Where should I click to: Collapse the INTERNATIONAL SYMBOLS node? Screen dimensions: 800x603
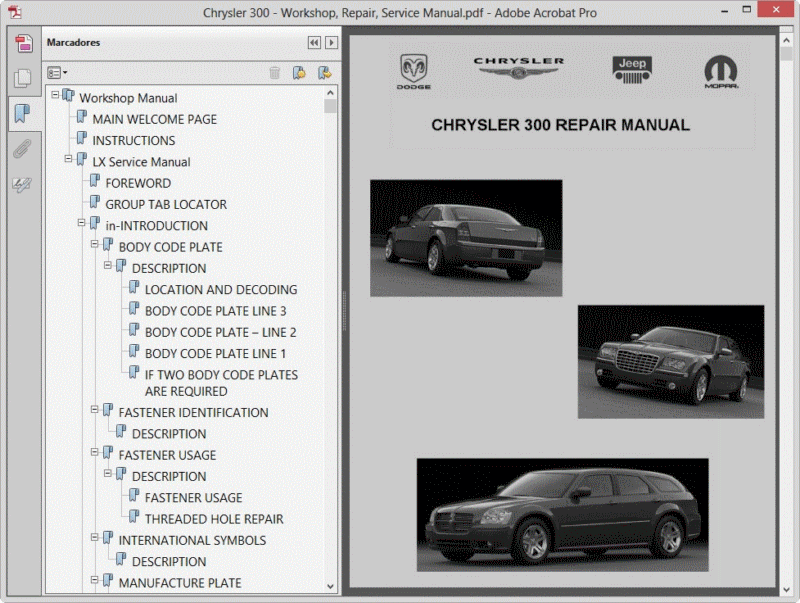pos(94,537)
